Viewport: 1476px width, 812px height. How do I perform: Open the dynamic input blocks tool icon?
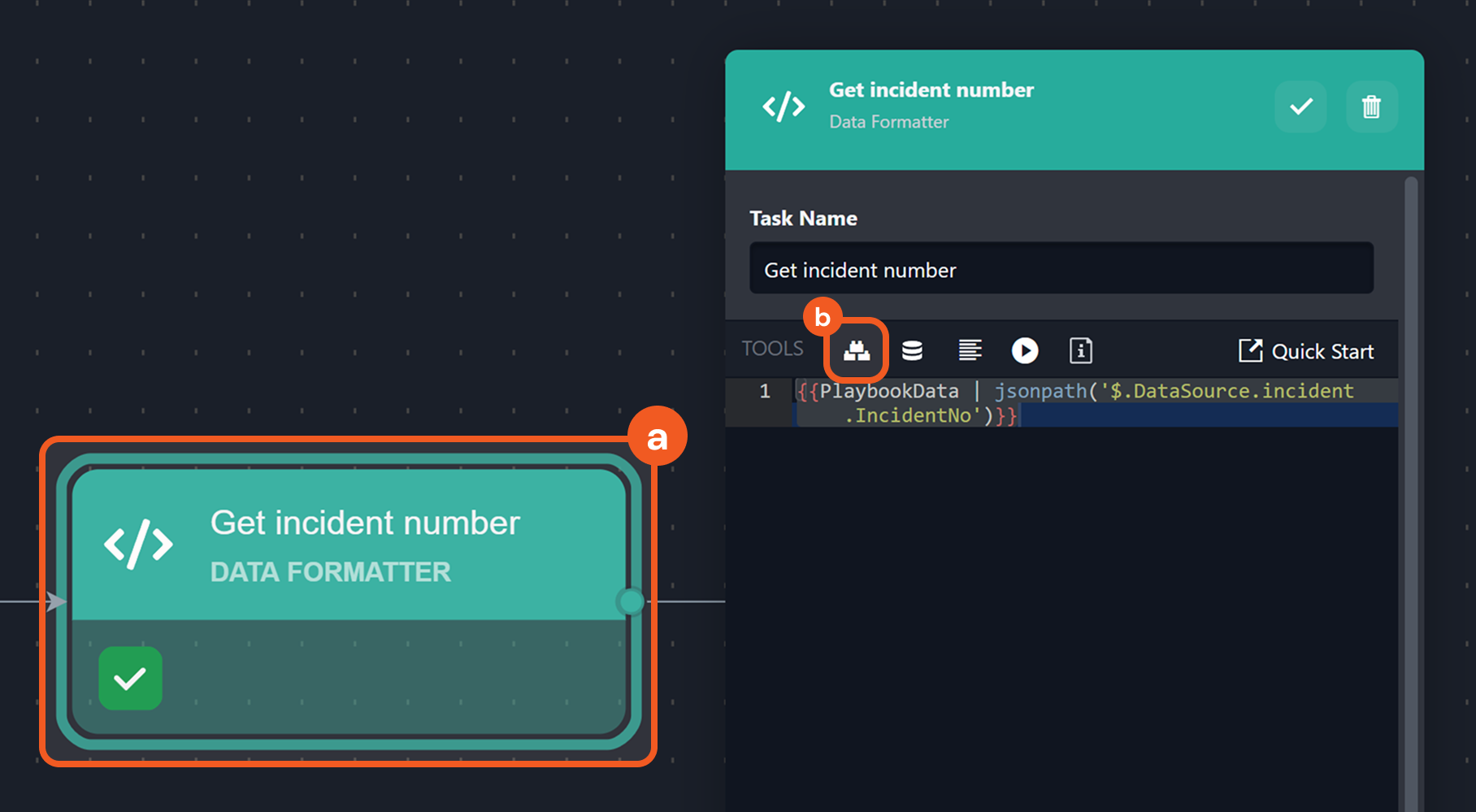coord(857,350)
